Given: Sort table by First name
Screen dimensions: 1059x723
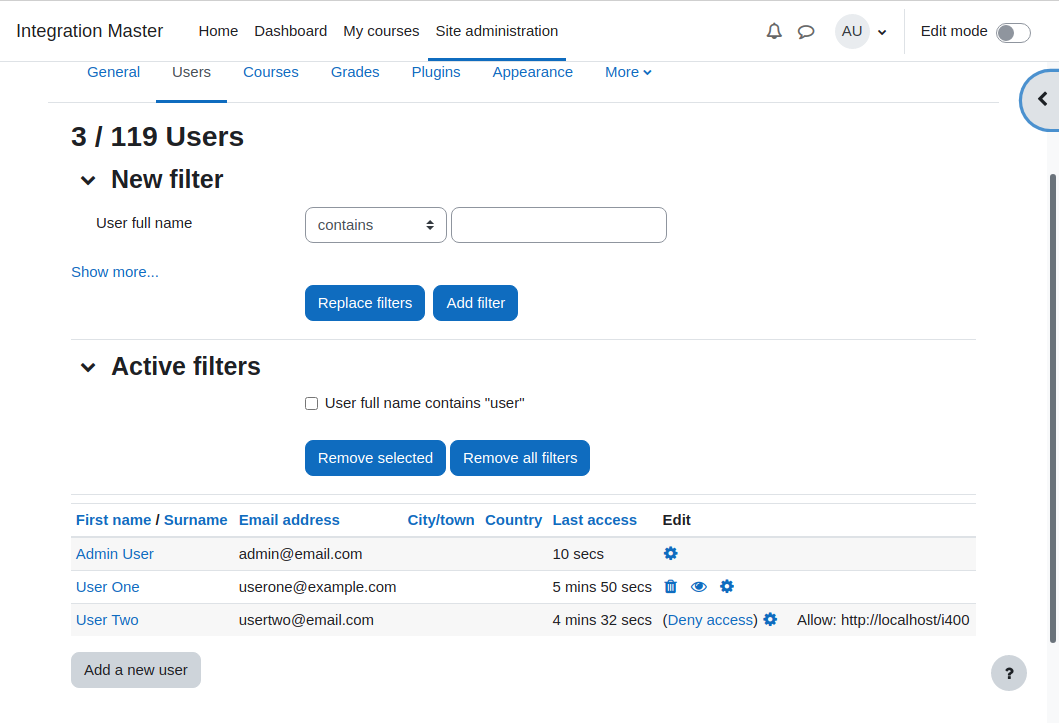Looking at the screenshot, I should coord(113,520).
